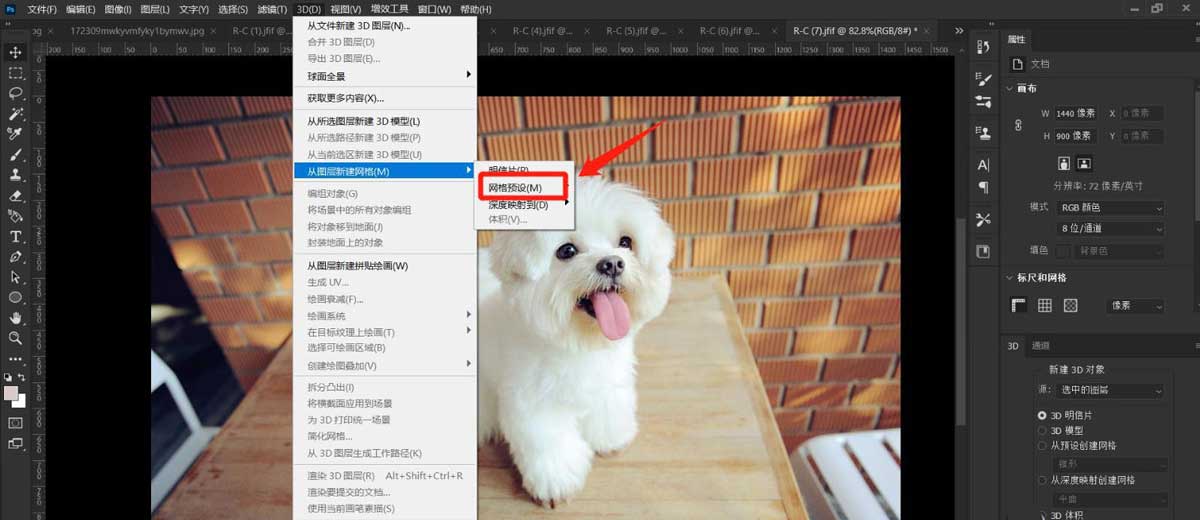Set canvas to portrait orientation
The width and height of the screenshot is (1200, 520).
1066,163
